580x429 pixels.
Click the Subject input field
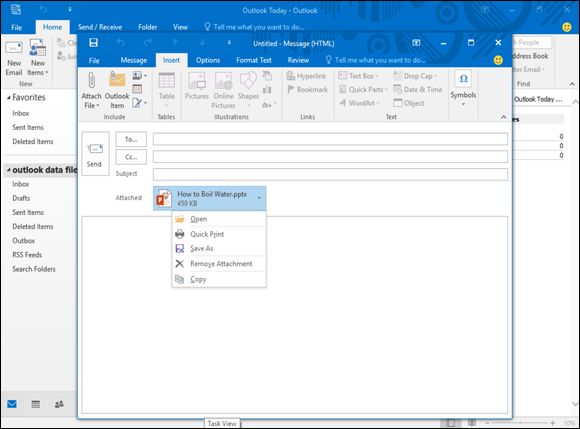pyautogui.click(x=330, y=174)
